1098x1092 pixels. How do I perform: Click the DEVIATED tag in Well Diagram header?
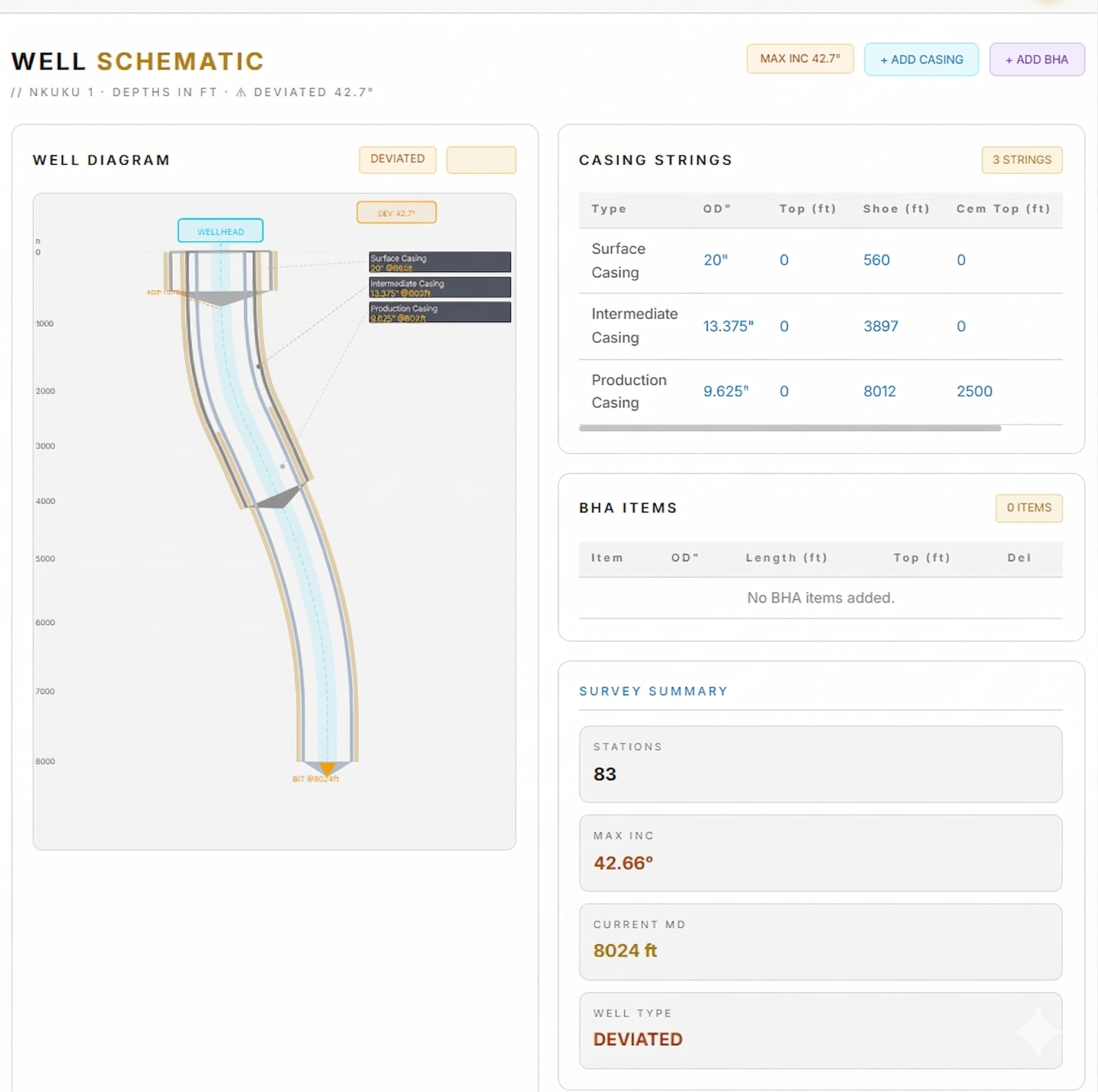click(397, 159)
